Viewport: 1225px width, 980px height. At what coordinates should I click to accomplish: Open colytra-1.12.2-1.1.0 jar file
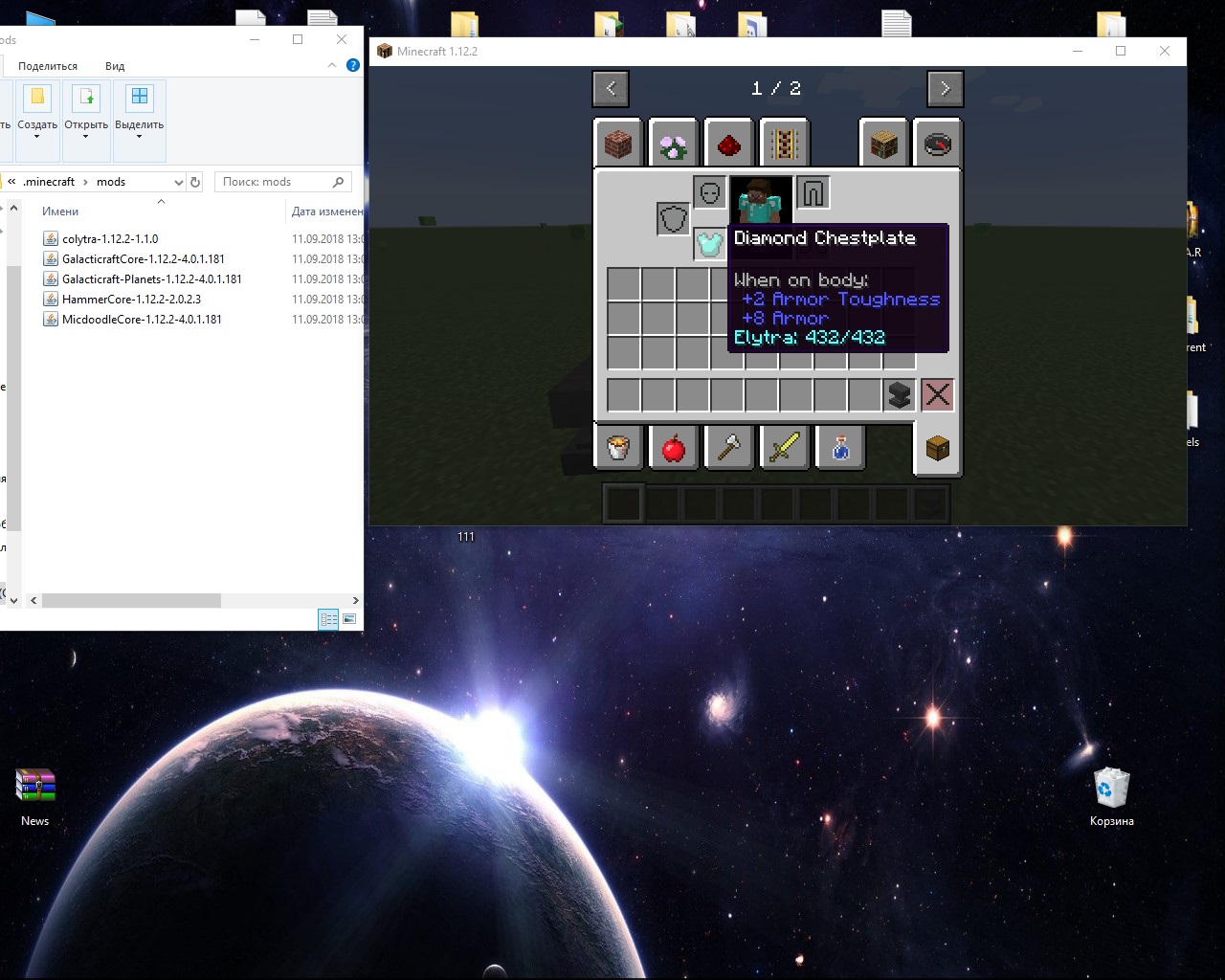pyautogui.click(x=110, y=238)
